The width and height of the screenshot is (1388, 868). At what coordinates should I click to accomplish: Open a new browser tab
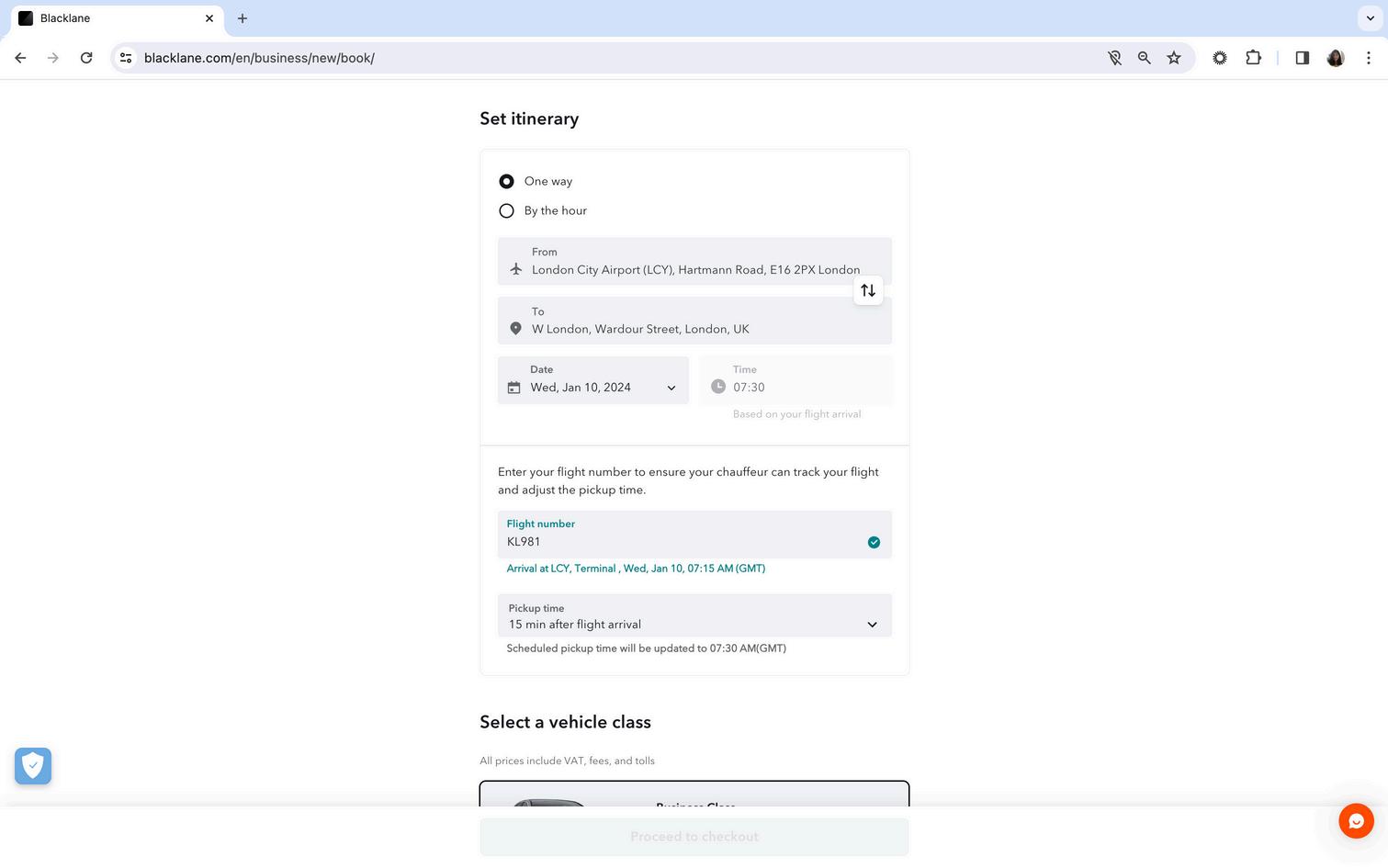243,18
